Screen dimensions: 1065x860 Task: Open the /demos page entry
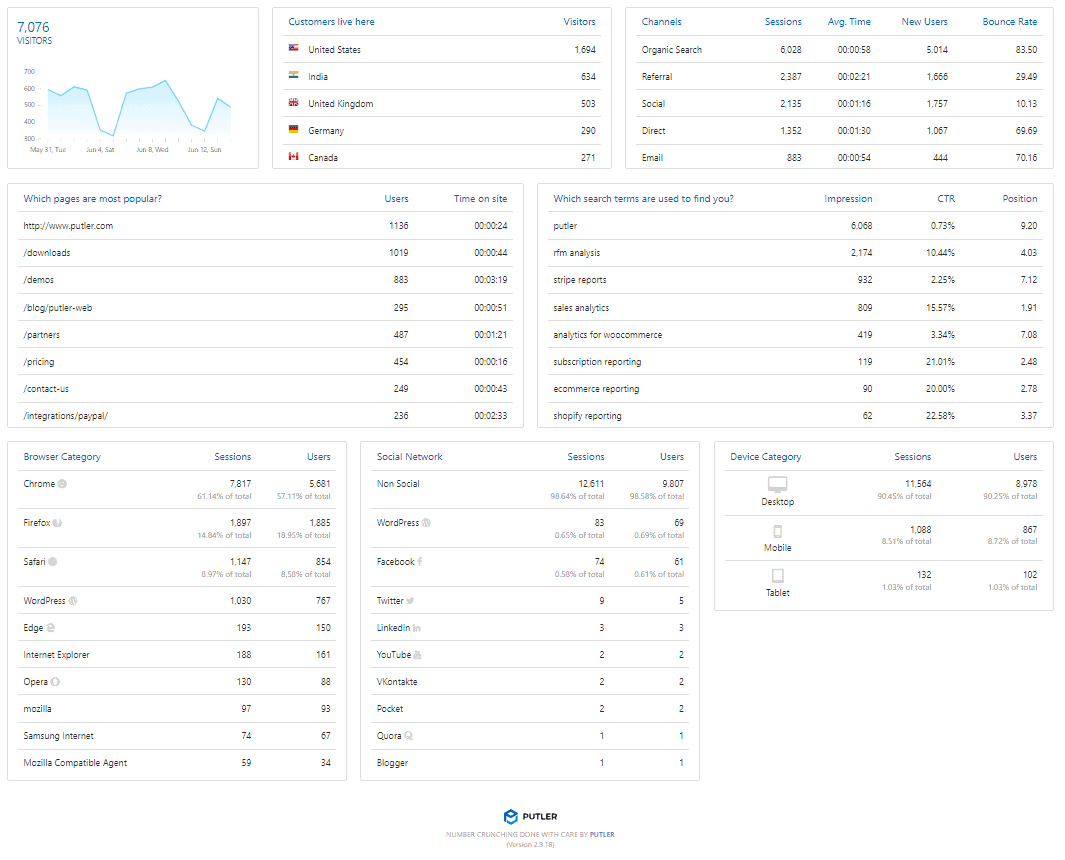point(39,280)
